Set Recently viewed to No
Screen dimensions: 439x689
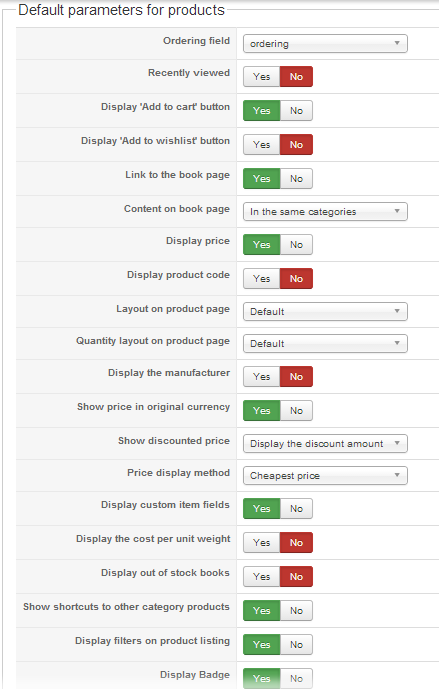click(296, 76)
